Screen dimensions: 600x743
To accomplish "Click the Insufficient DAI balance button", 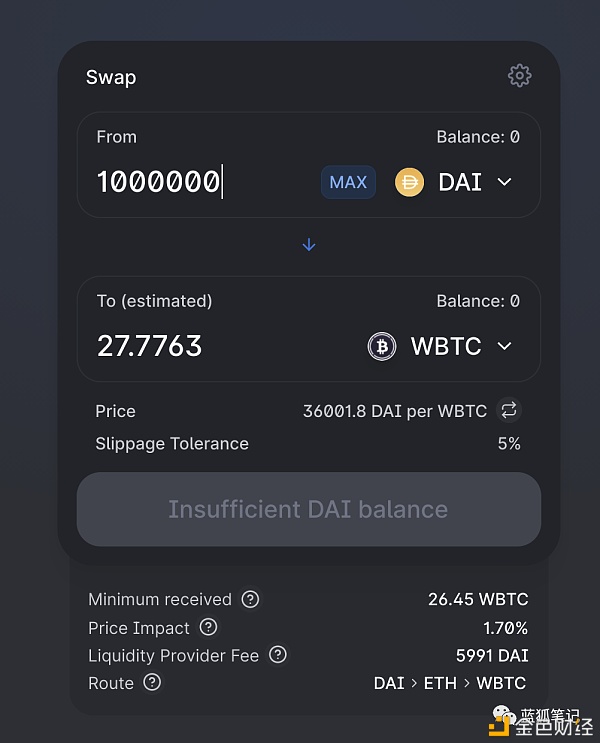I will coord(309,509).
